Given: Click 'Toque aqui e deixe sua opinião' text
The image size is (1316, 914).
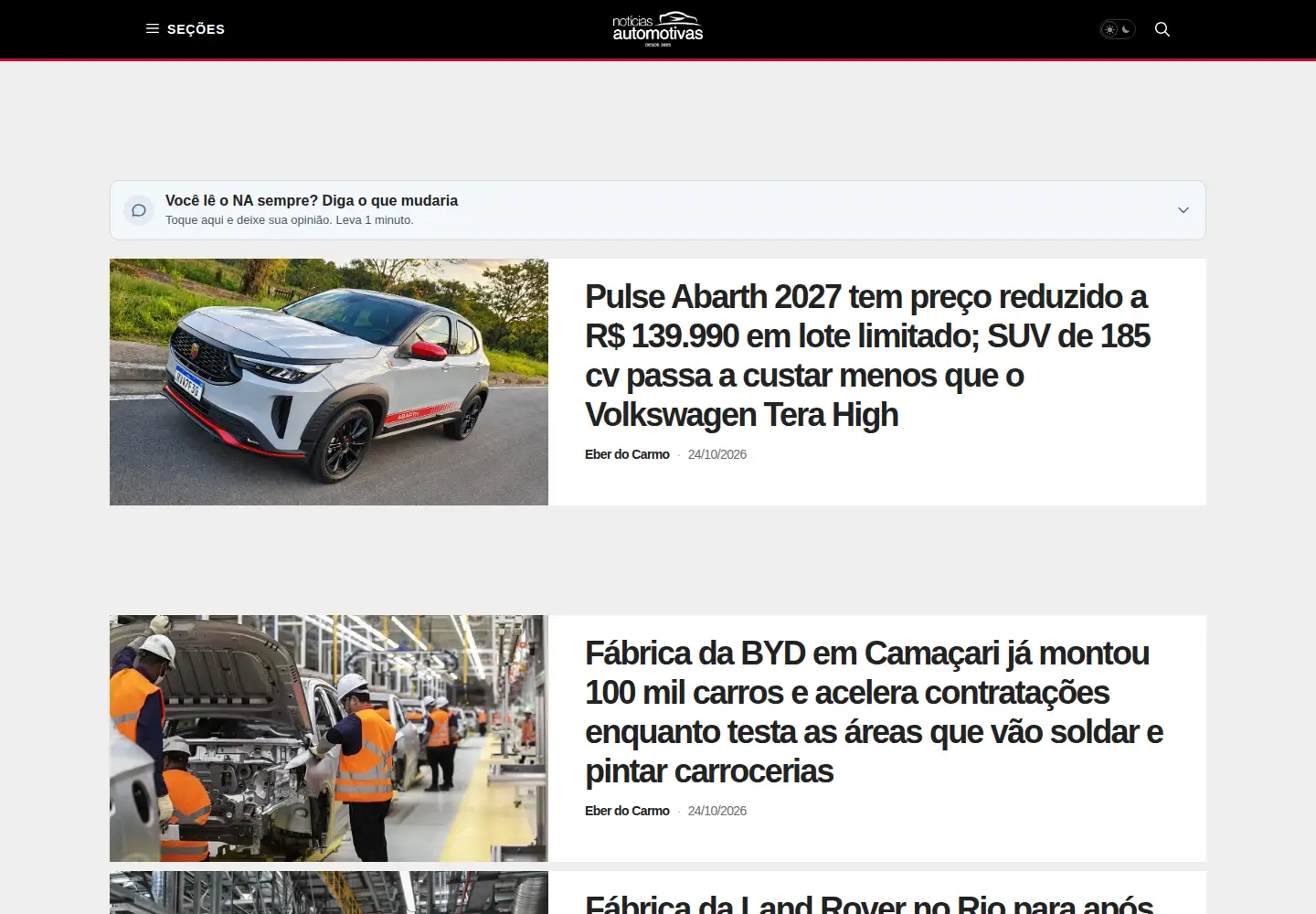Looking at the screenshot, I should (290, 220).
